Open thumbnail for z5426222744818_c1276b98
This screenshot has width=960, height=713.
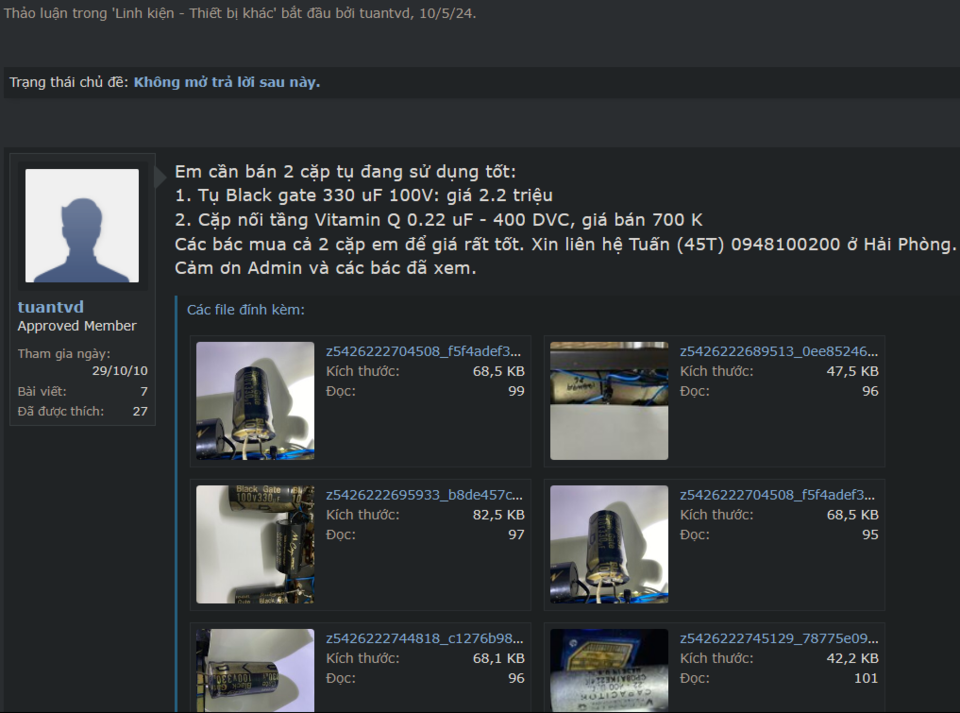(x=255, y=670)
